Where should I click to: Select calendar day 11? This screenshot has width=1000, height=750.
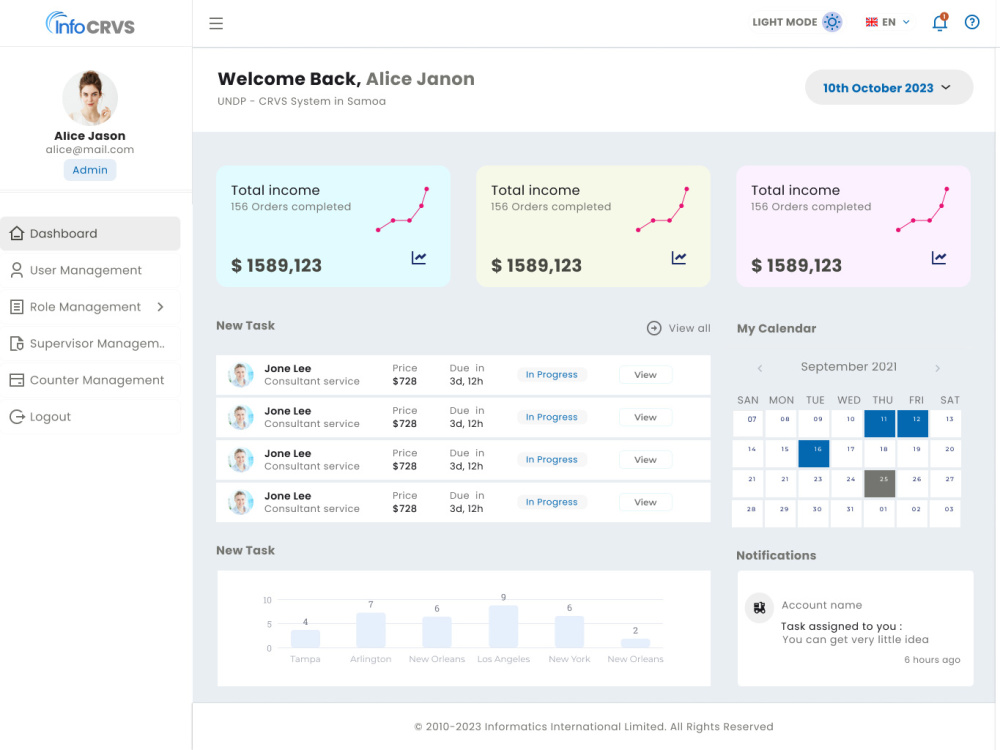pos(879,423)
